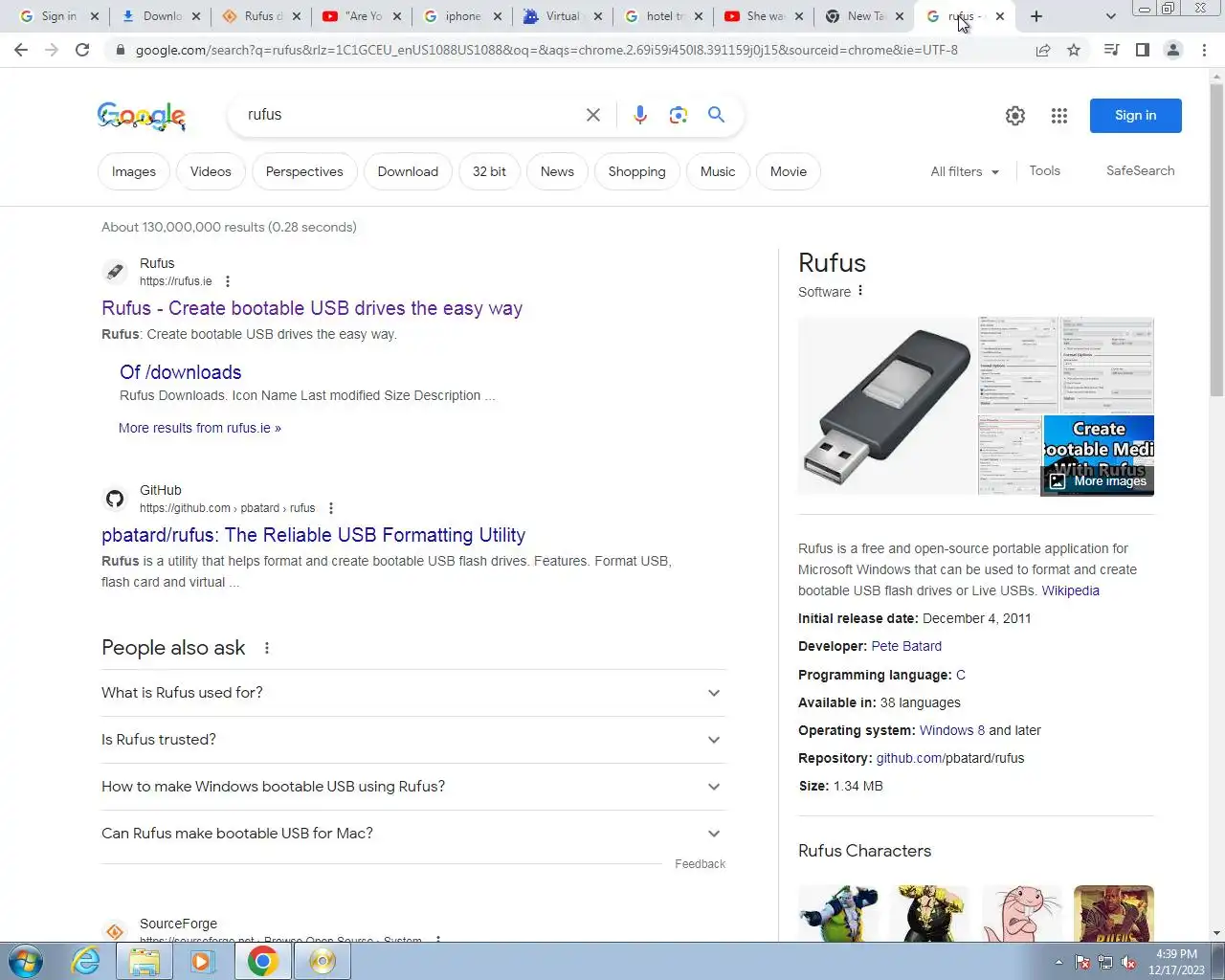Launch Internet Explorer from taskbar
This screenshot has width=1225, height=980.
pos(85,961)
